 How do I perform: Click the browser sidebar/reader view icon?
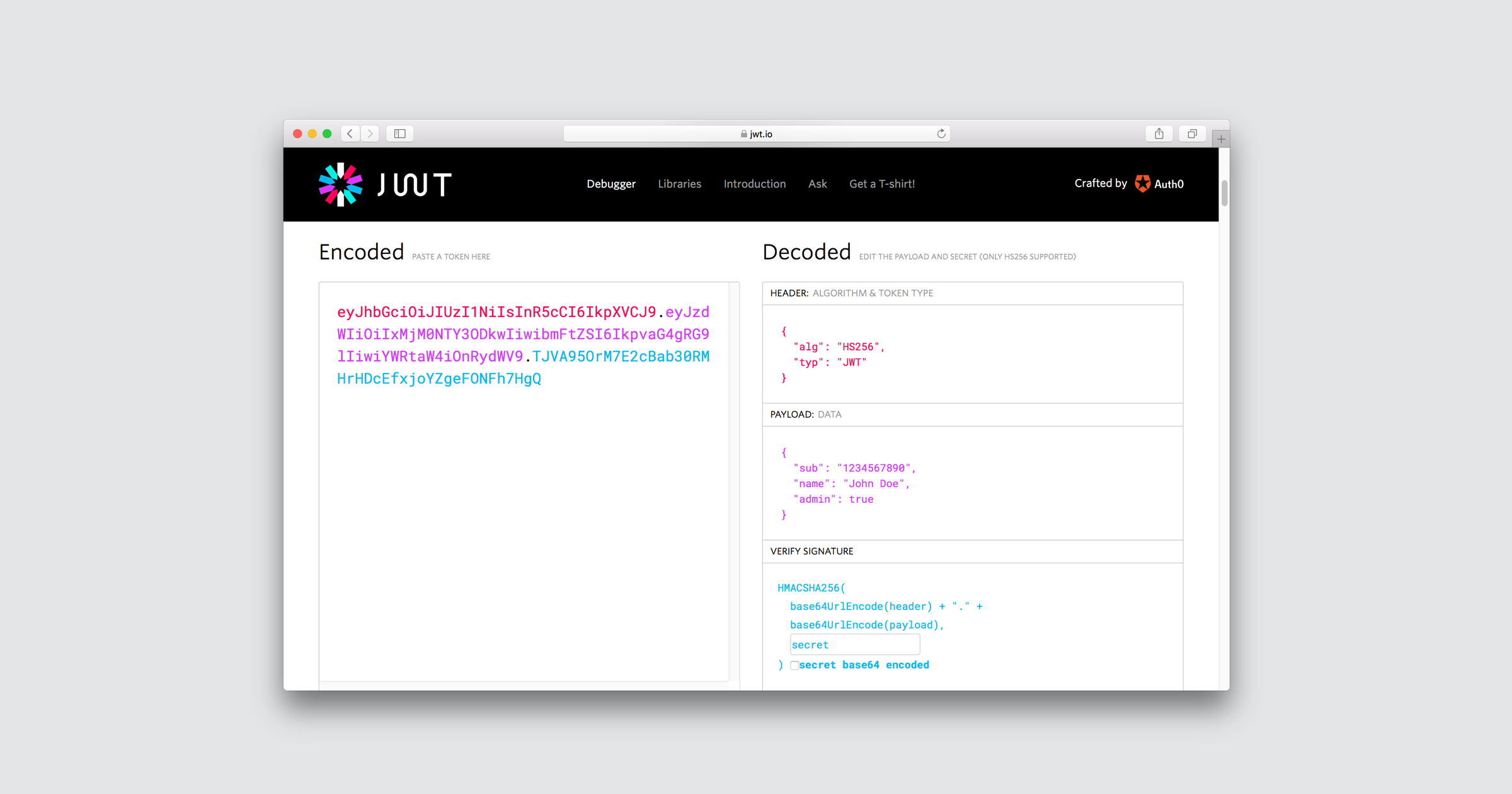point(401,132)
